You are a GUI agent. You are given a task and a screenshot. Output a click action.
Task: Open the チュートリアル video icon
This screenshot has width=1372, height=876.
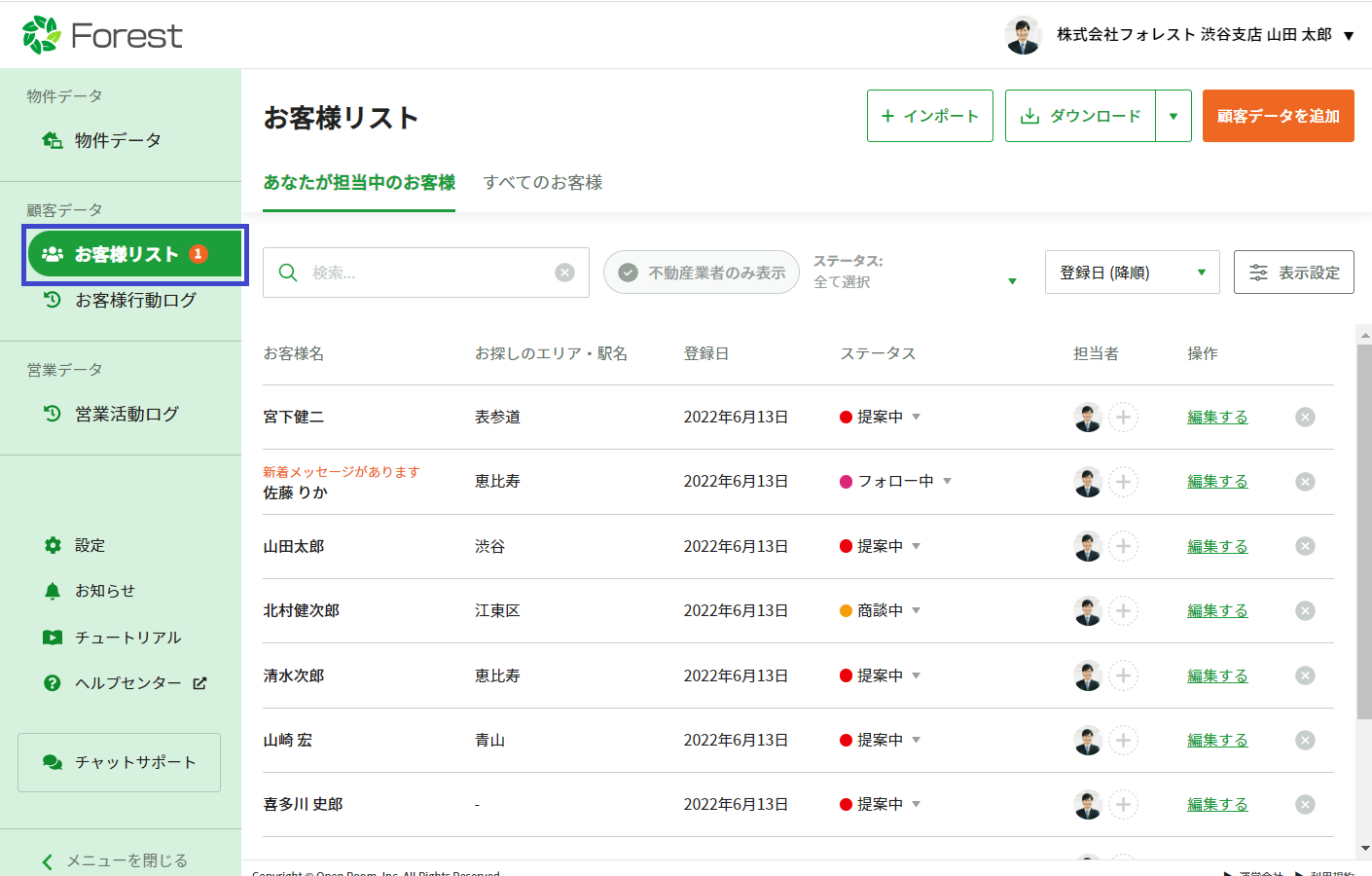pyautogui.click(x=53, y=638)
